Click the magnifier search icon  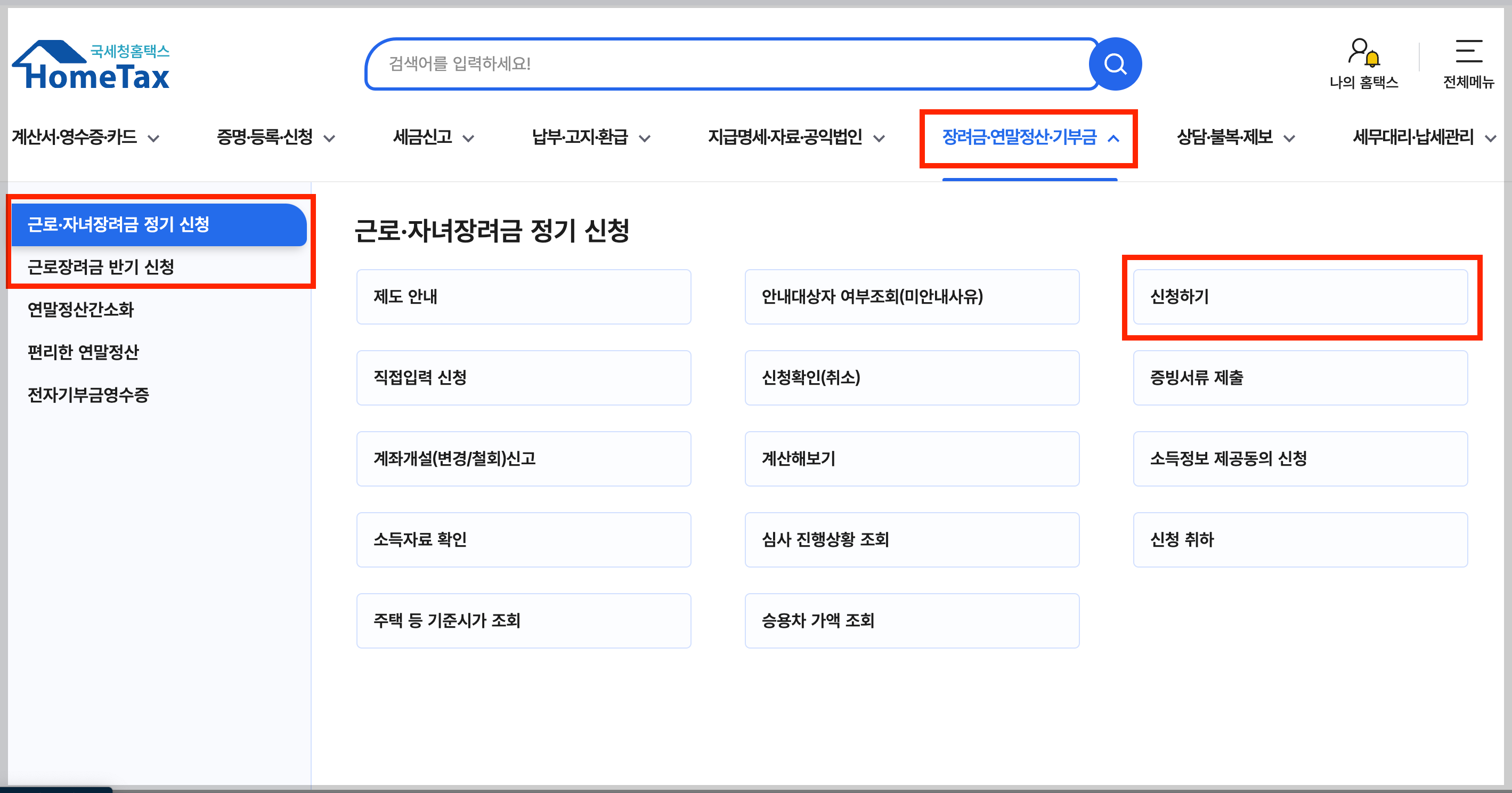tap(1115, 64)
